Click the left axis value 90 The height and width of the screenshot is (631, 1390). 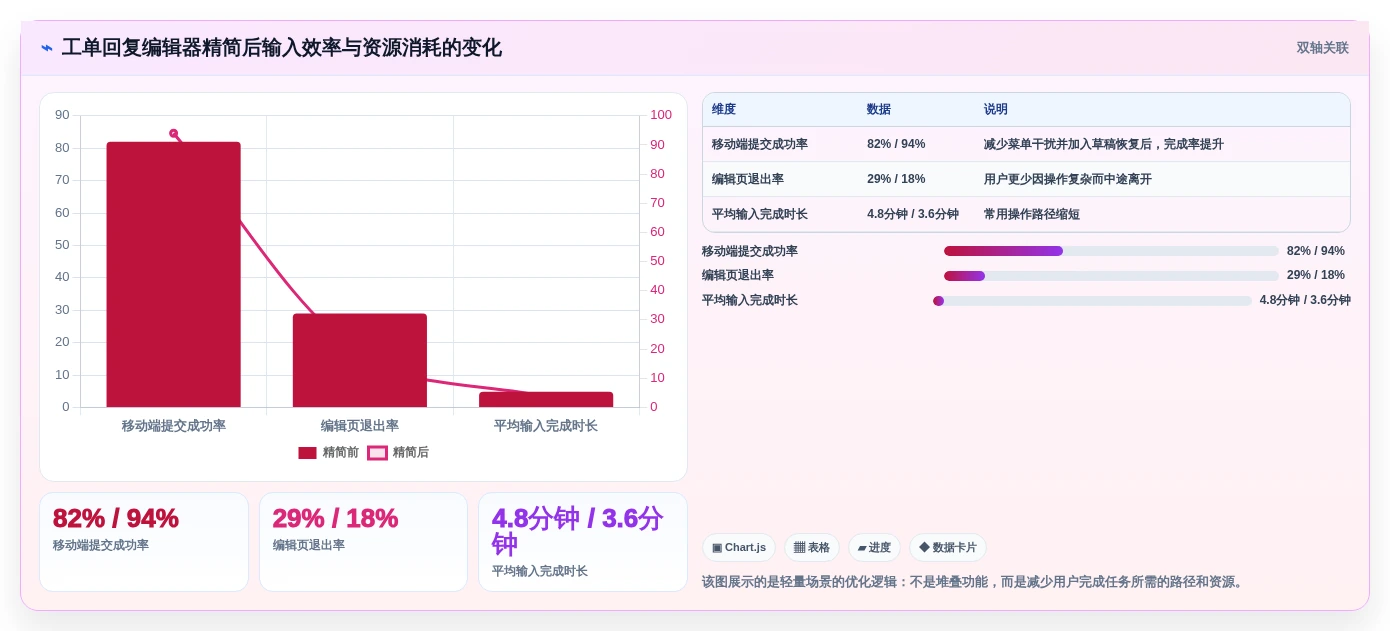[x=62, y=115]
